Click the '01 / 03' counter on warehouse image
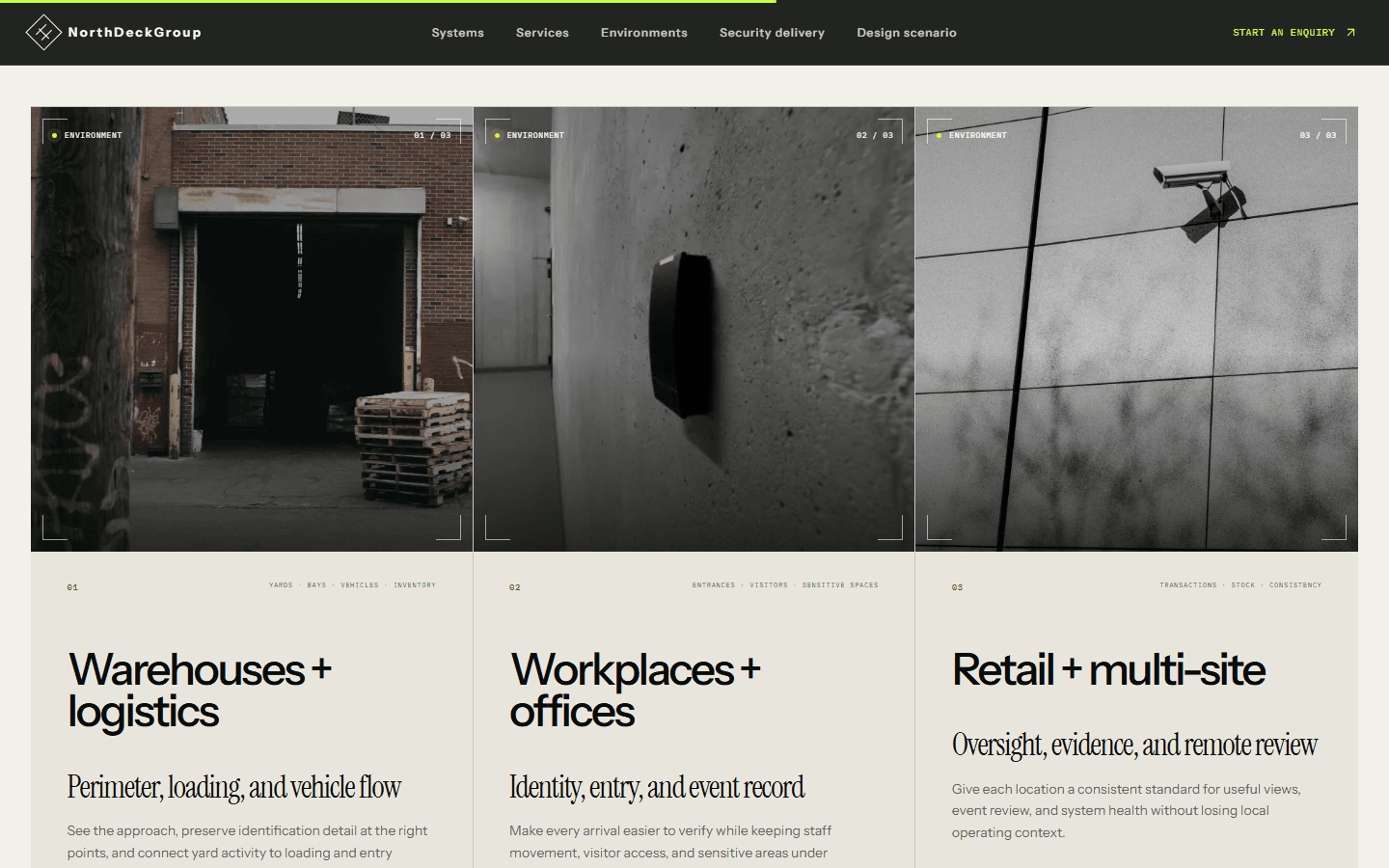 click(x=432, y=135)
